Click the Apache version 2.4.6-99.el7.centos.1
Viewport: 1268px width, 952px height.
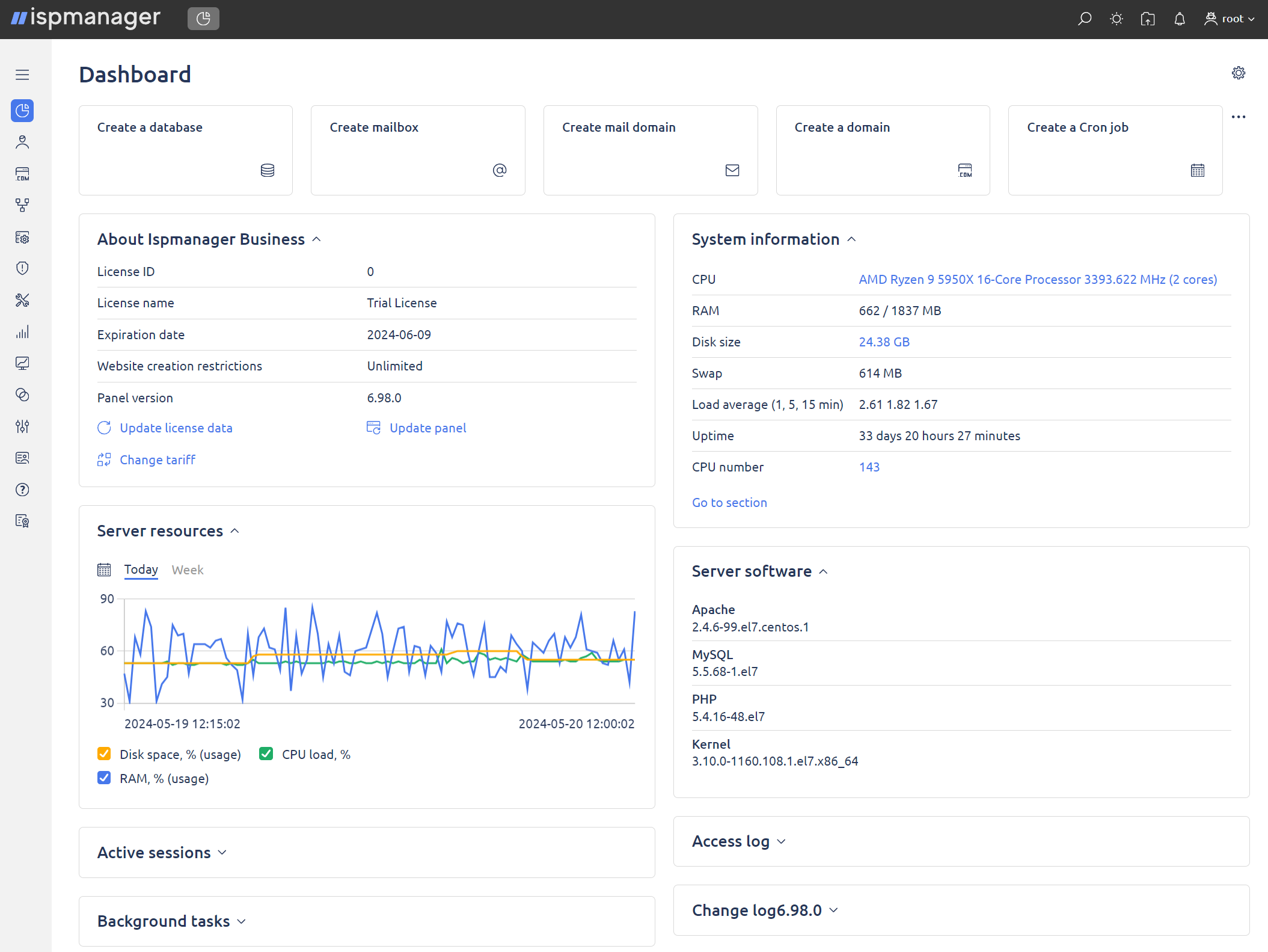coord(750,627)
